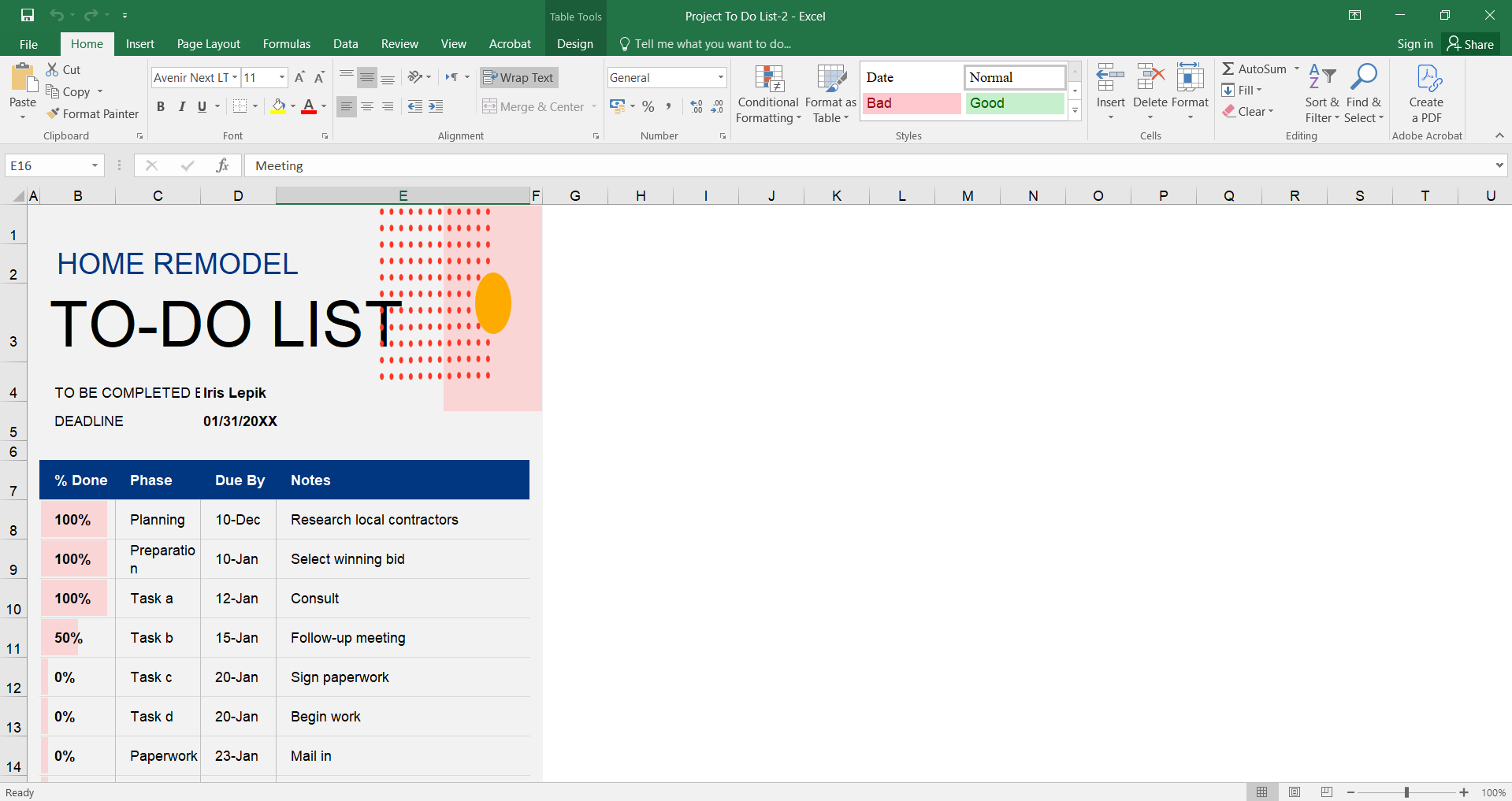Click the zoom slider handle
Viewport: 1512px width, 801px height.
(x=1406, y=792)
